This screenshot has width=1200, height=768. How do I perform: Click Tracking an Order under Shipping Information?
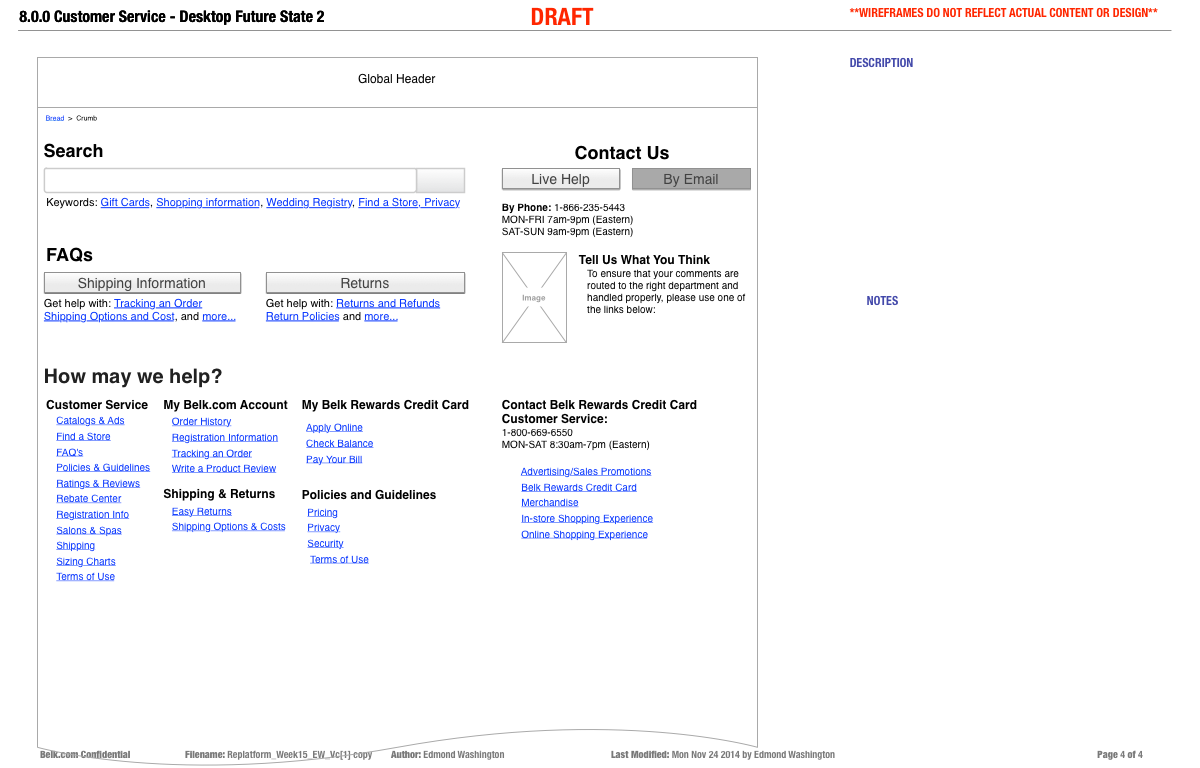click(158, 303)
